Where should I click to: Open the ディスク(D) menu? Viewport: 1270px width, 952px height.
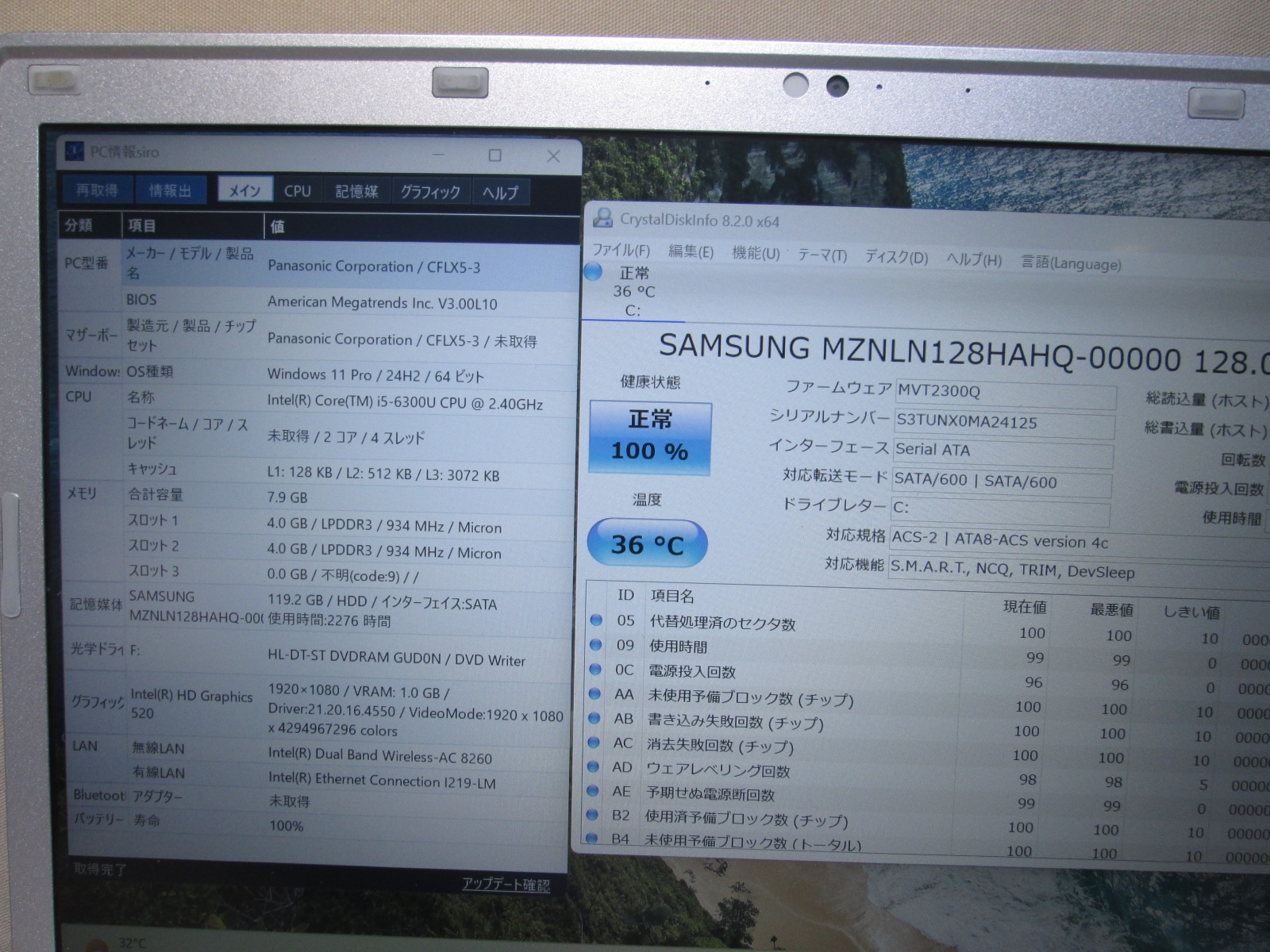coord(896,257)
